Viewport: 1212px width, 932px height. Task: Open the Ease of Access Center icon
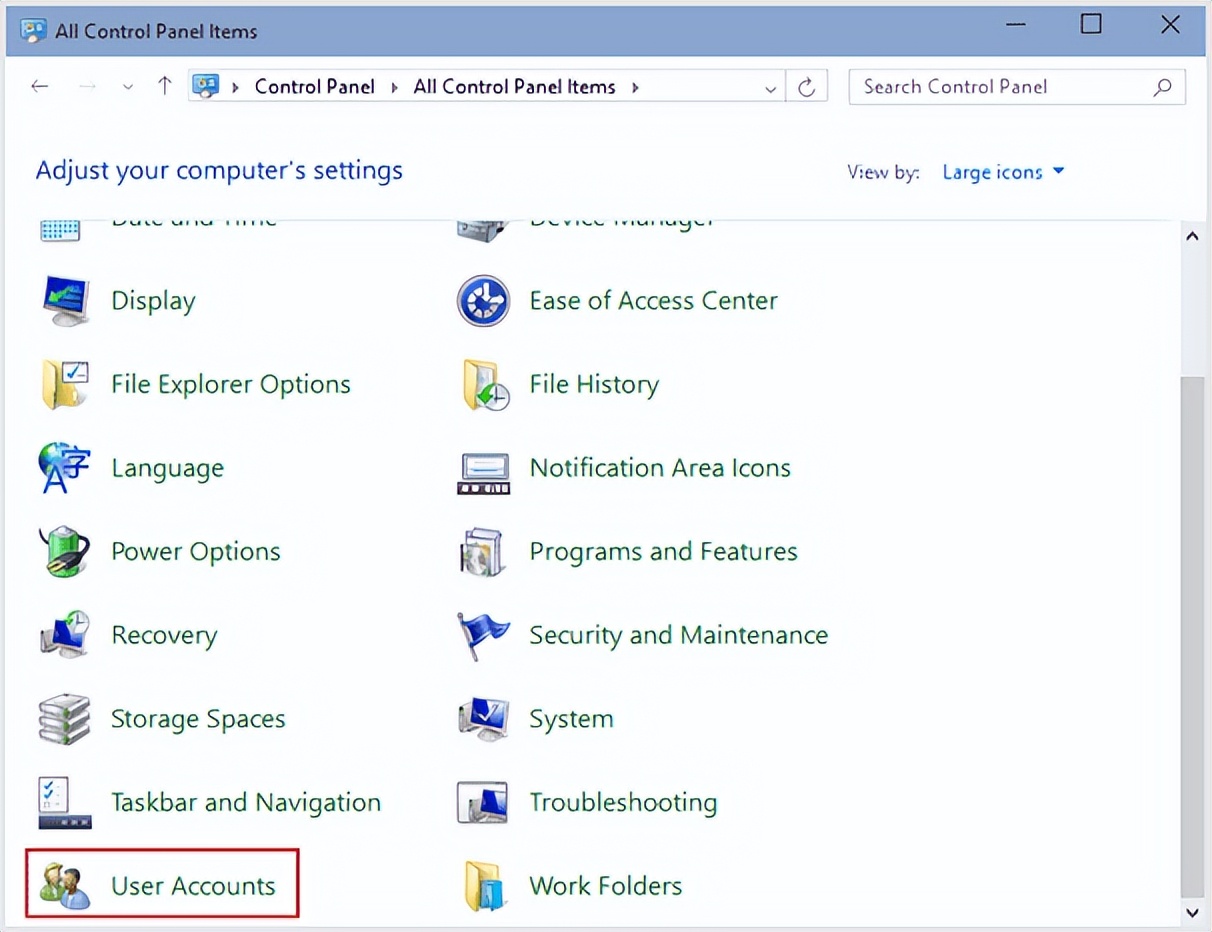pyautogui.click(x=483, y=301)
